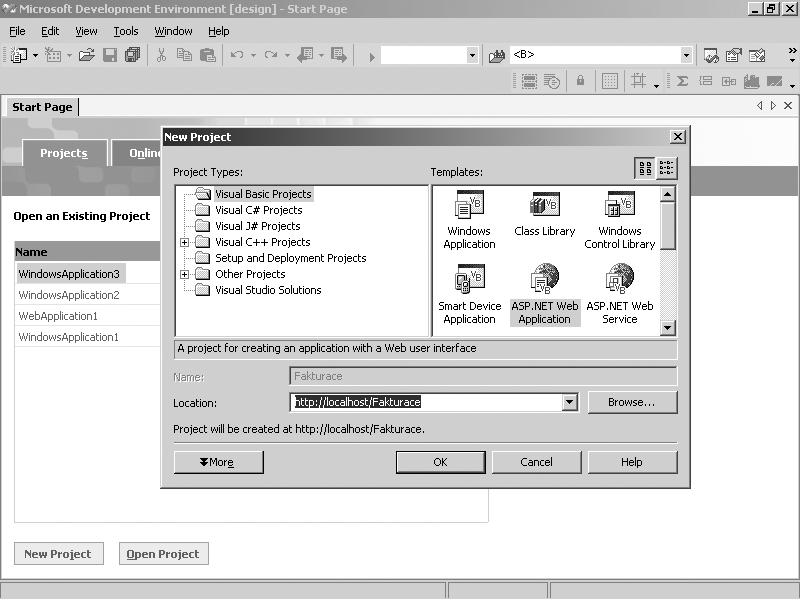
Task: Open the Properties Window toolbar icon
Action: (734, 55)
